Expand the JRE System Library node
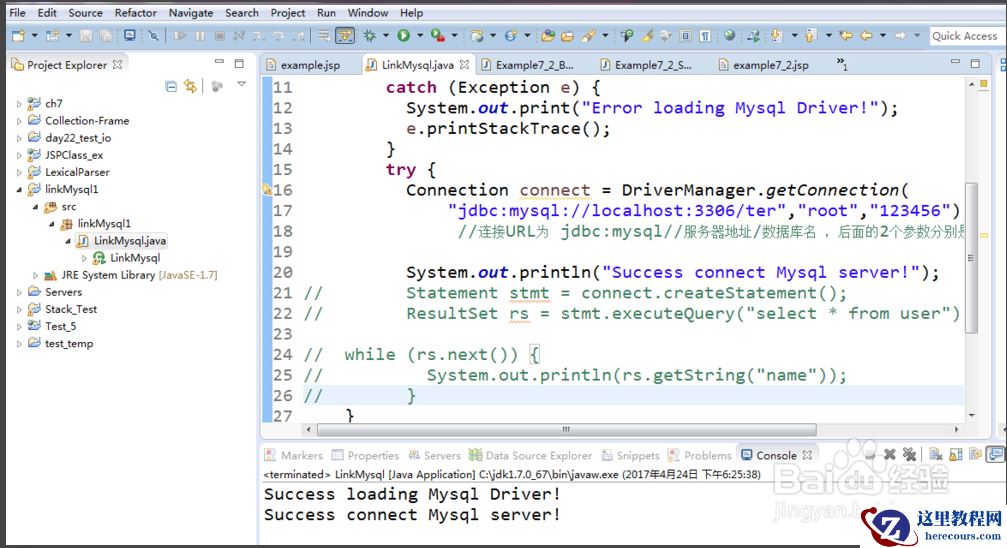Screen dimensions: 1007x548 pos(35,275)
